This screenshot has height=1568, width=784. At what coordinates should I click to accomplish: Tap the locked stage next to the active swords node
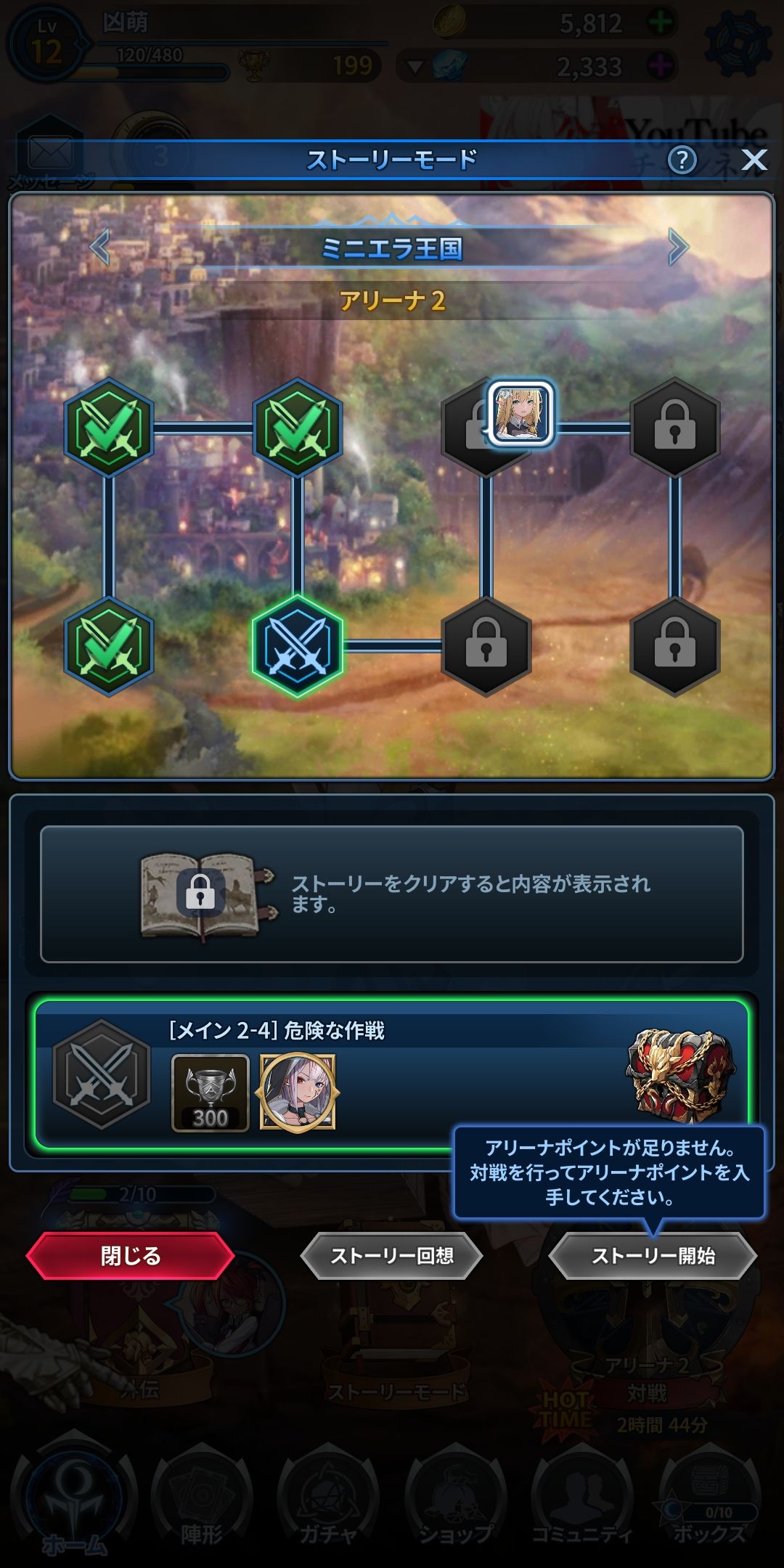coord(486,646)
